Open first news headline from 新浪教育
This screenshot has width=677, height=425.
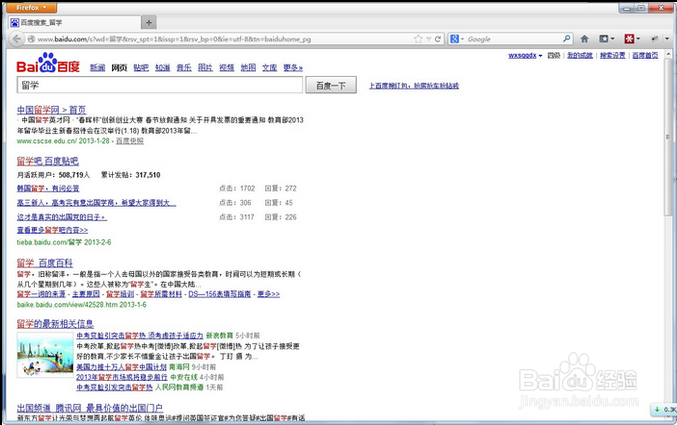140,336
